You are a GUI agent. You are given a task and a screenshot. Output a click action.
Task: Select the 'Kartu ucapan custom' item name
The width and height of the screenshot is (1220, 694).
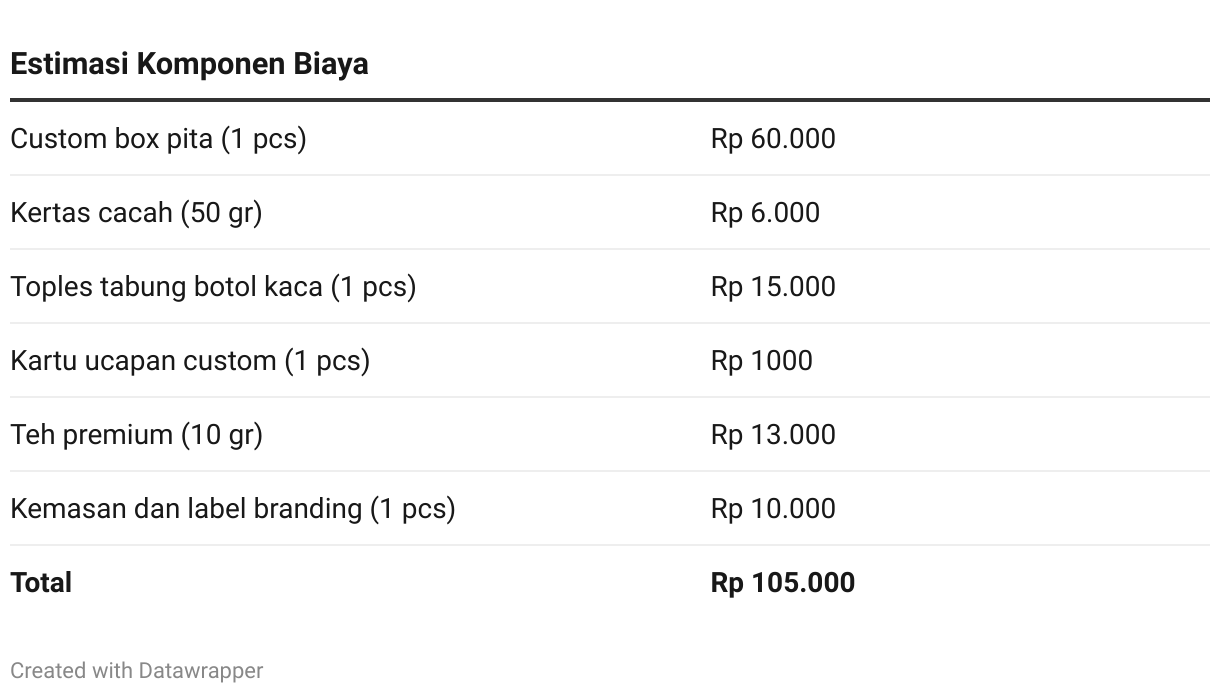pos(143,360)
